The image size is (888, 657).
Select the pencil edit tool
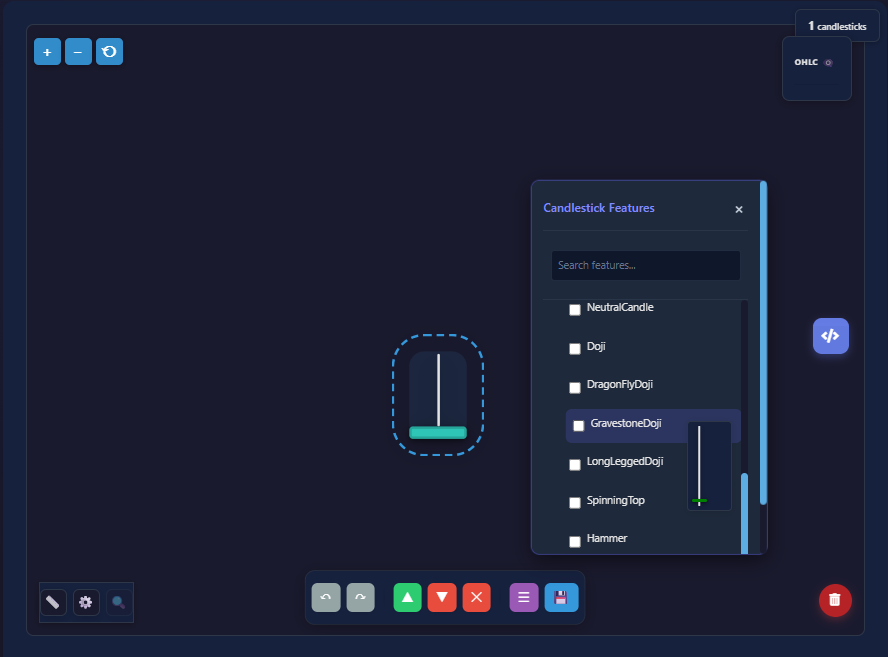point(52,602)
